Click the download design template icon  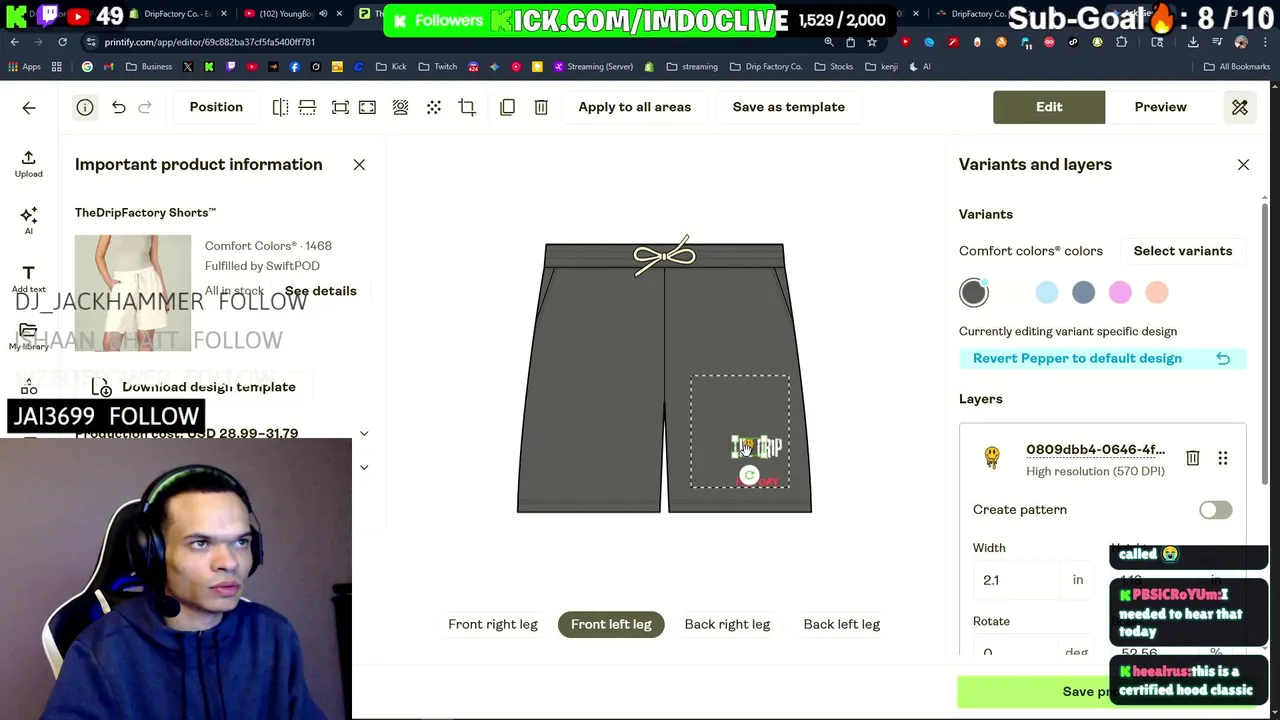(x=101, y=387)
